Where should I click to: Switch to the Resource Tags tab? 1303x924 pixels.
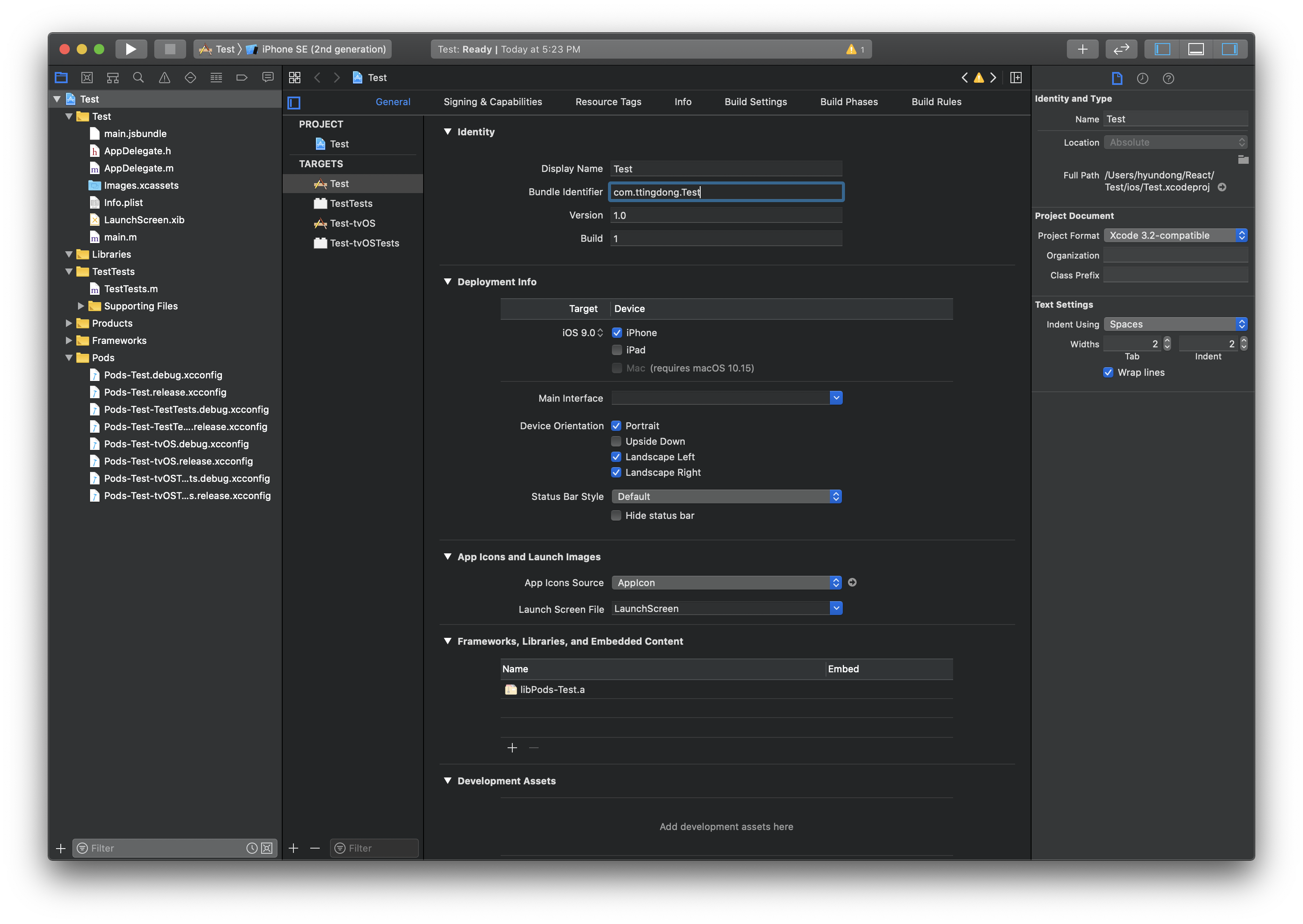click(x=608, y=102)
